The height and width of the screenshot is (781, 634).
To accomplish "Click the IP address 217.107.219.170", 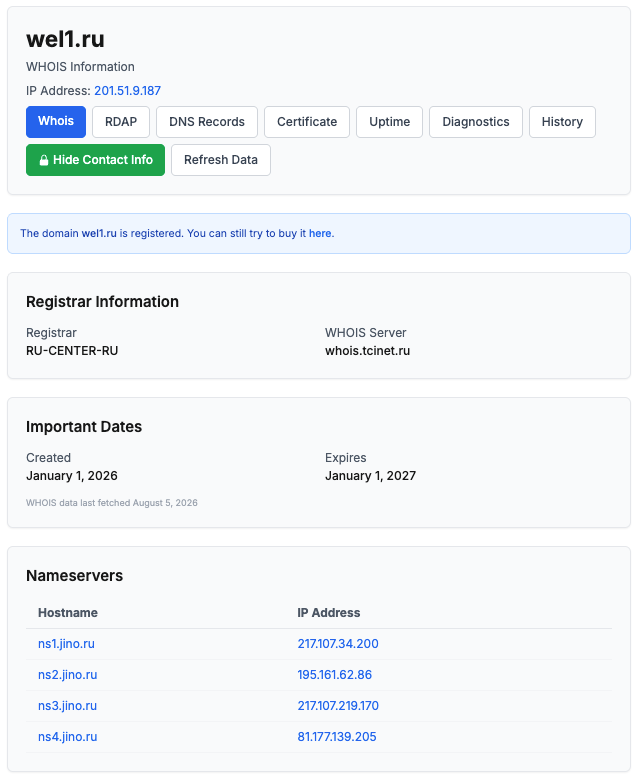I will tap(338, 705).
